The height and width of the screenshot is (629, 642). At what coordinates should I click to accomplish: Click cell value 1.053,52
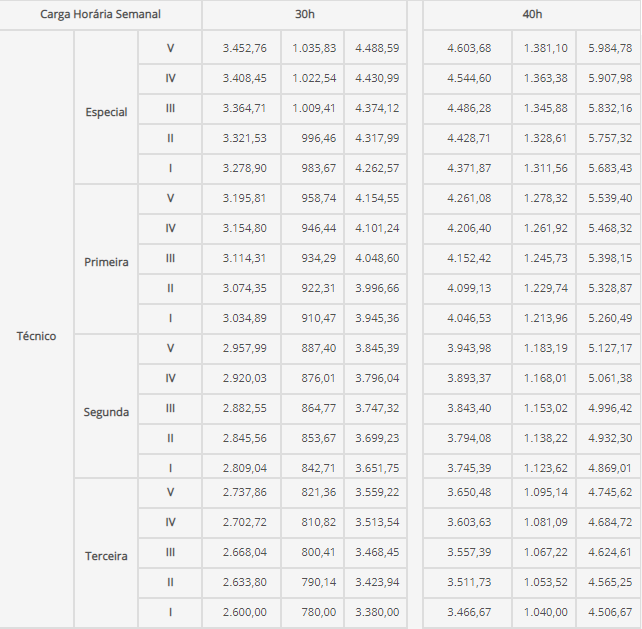(545, 582)
